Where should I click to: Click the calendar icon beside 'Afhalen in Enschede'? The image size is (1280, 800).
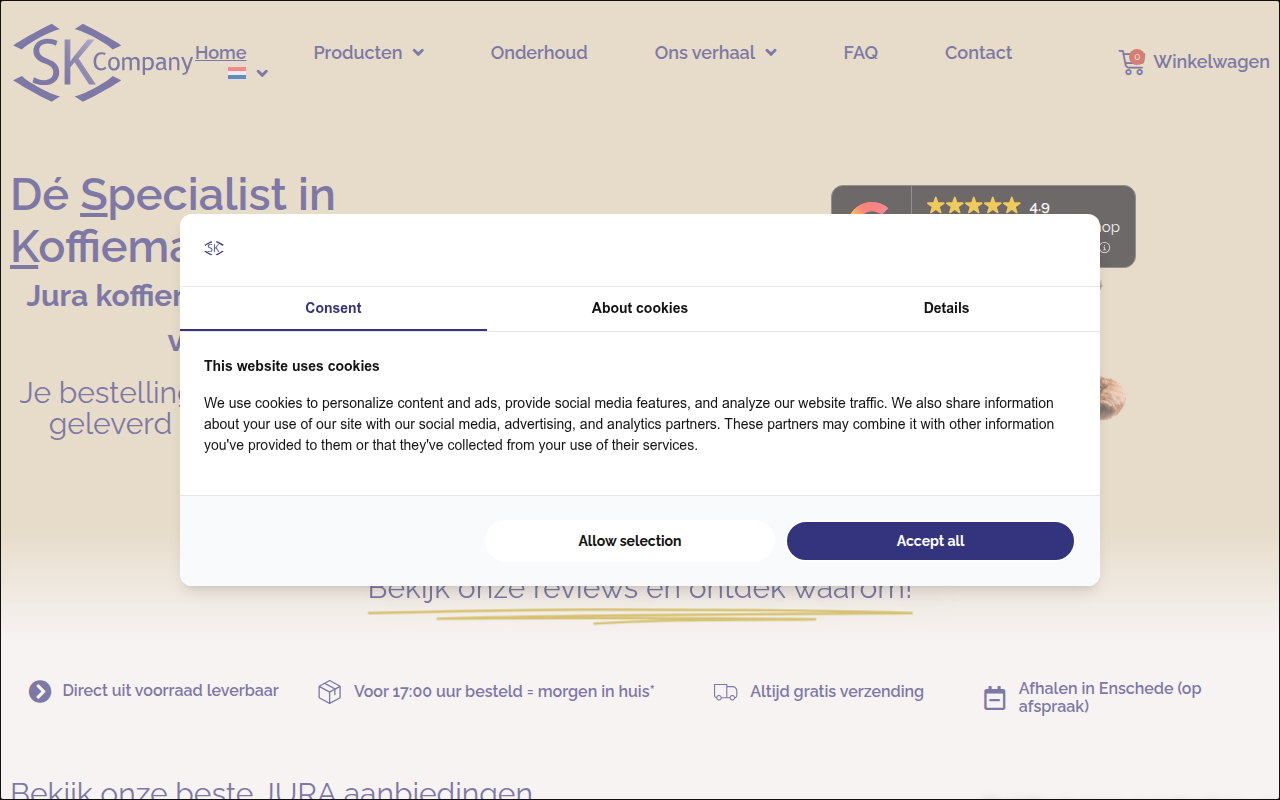(995, 698)
